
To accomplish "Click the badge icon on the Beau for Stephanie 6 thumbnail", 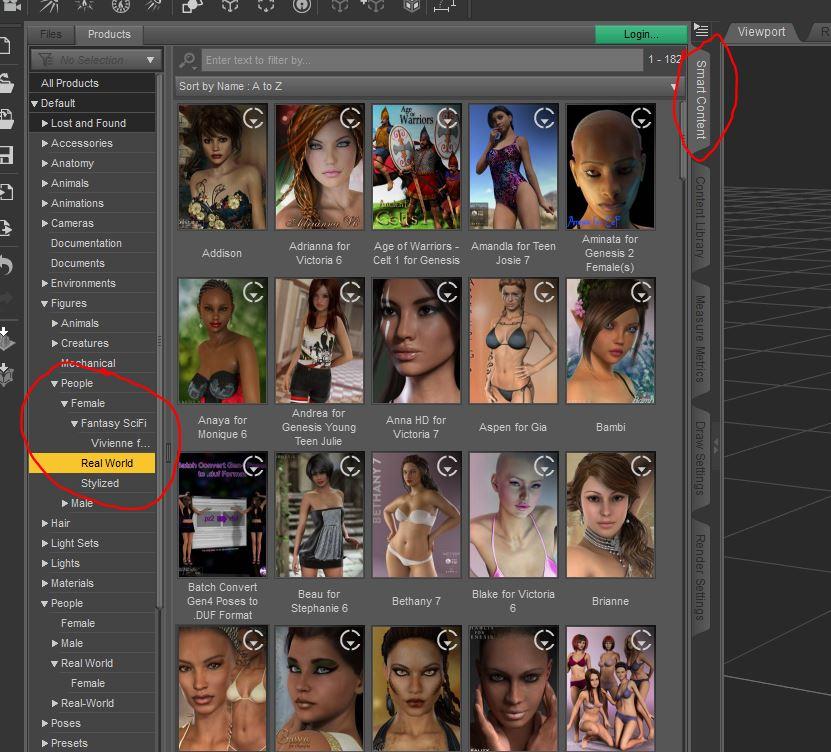I will click(x=350, y=466).
